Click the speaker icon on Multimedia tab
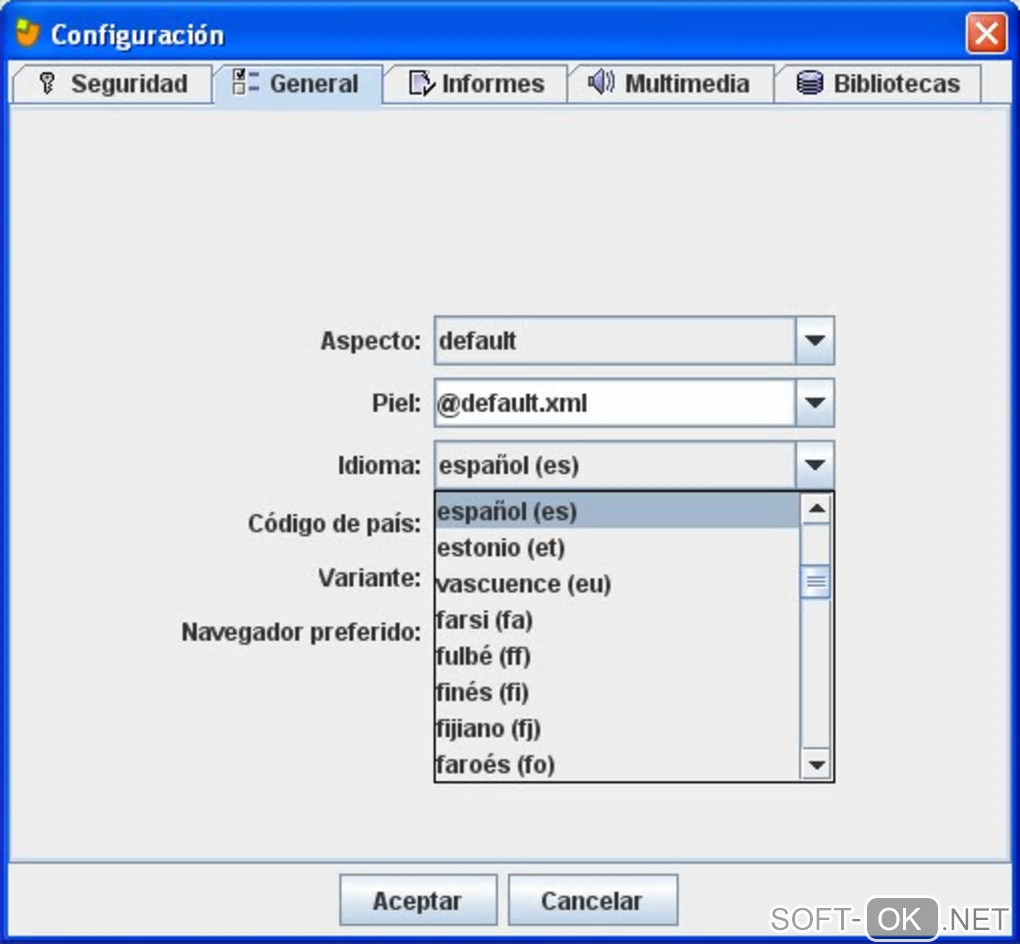The image size is (1020, 944). pos(600,82)
